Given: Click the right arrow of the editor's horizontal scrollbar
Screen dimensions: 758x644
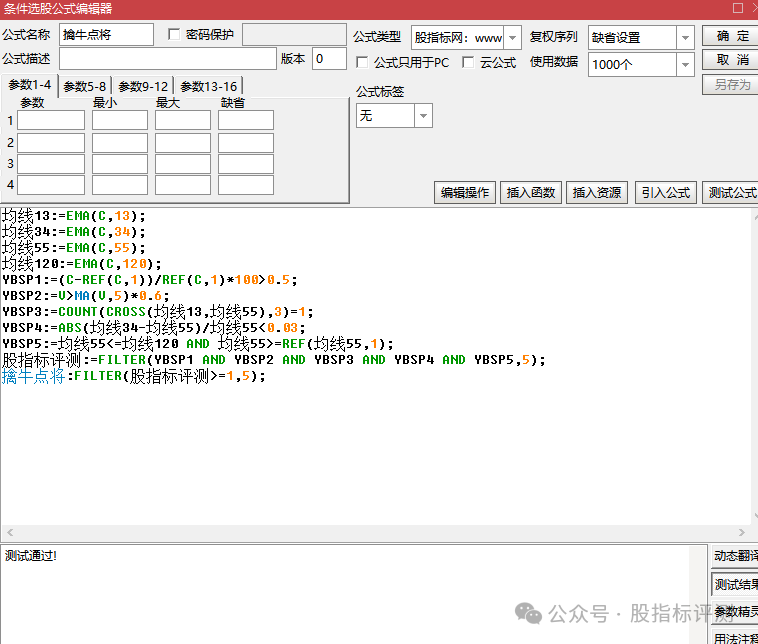Looking at the screenshot, I should pyautogui.click(x=741, y=533).
